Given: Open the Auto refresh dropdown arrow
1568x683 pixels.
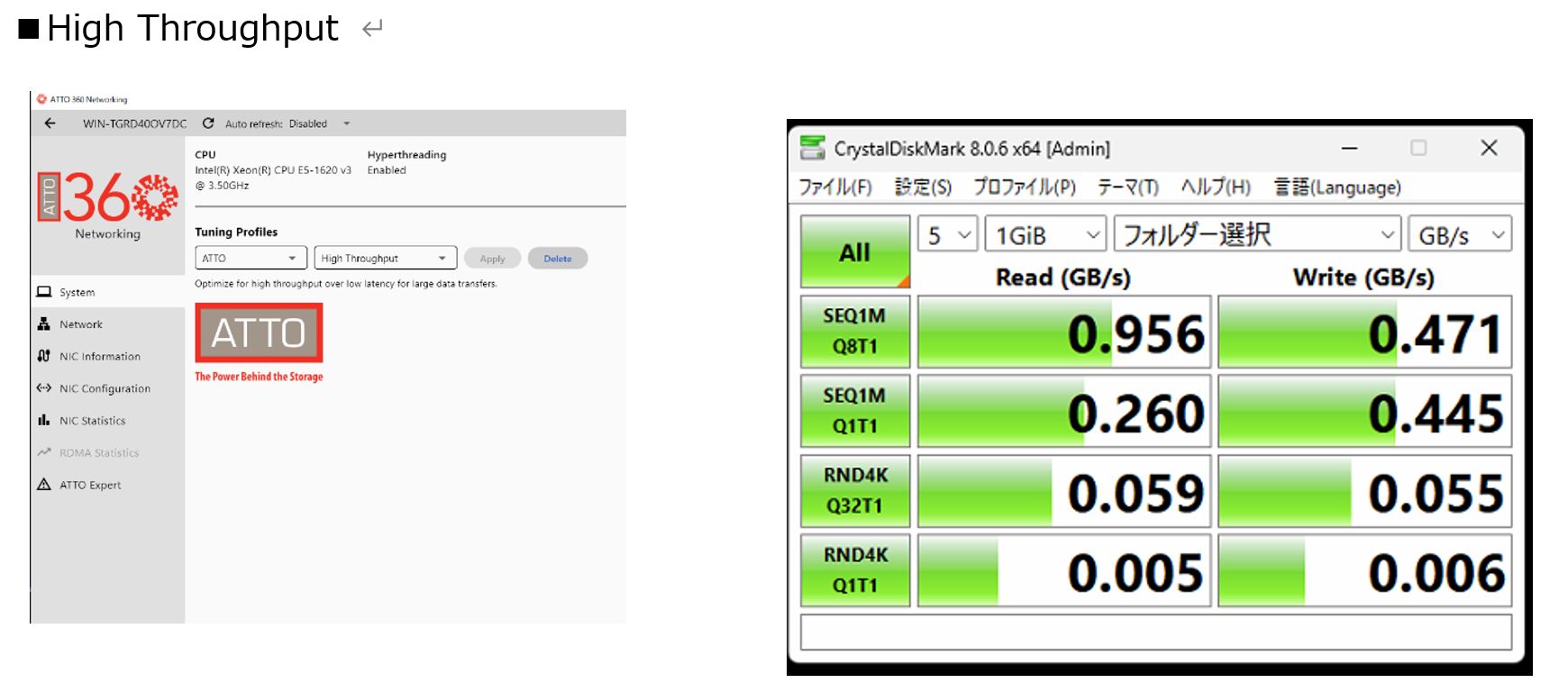Looking at the screenshot, I should pos(346,123).
